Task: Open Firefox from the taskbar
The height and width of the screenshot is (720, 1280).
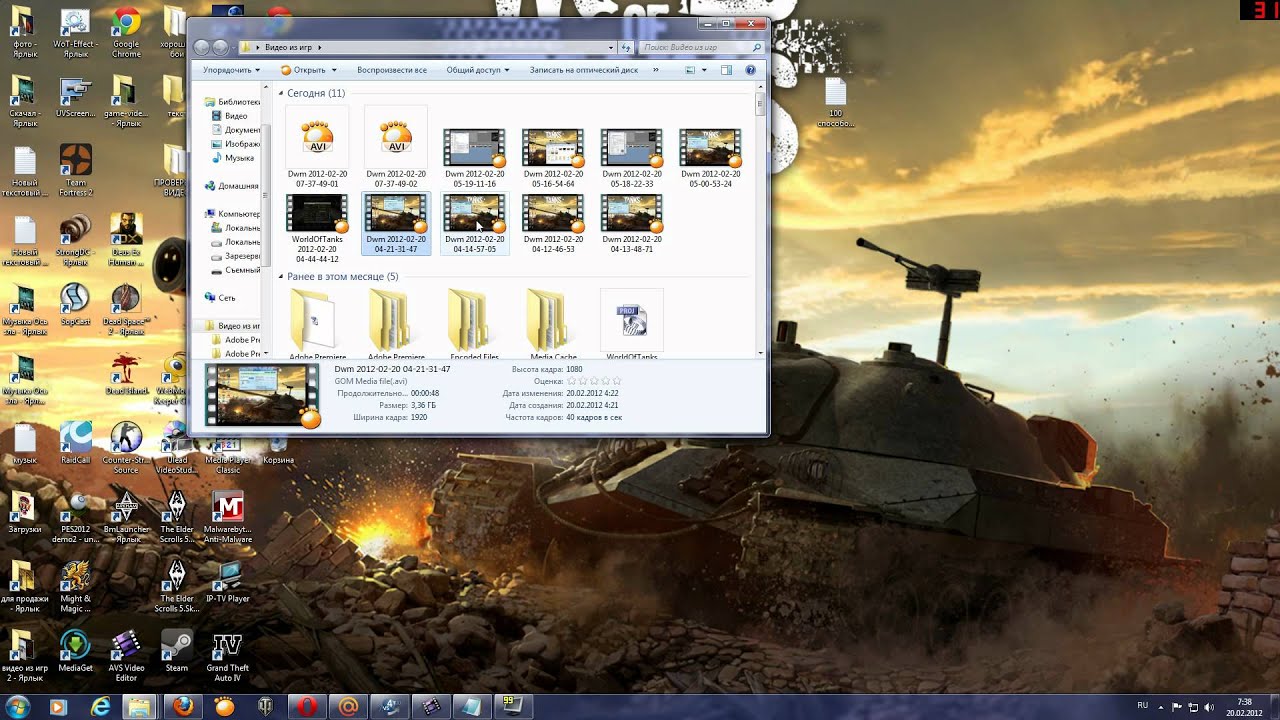Action: (182, 706)
